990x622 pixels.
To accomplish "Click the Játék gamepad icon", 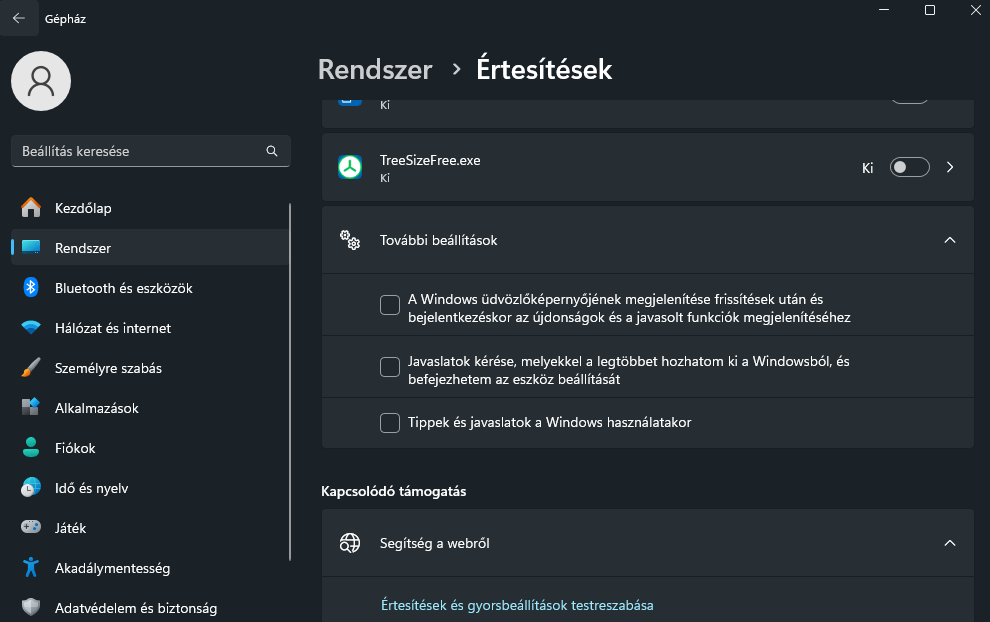I will click(31, 527).
